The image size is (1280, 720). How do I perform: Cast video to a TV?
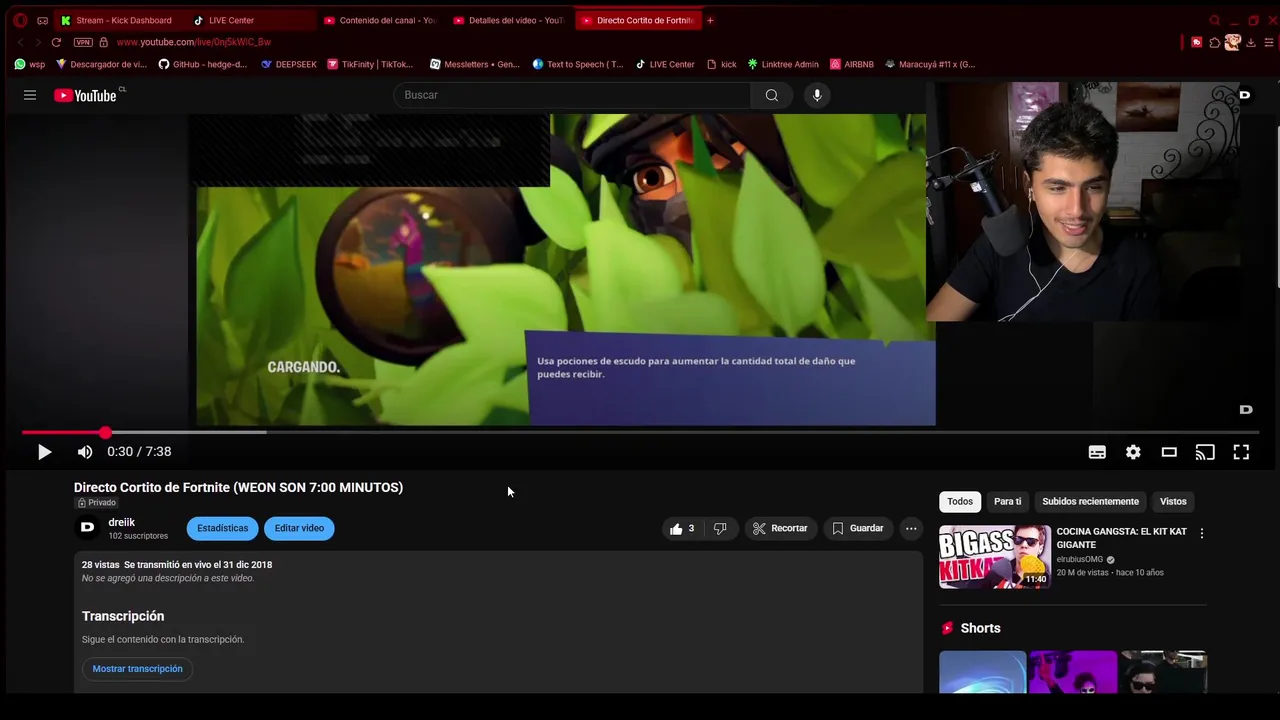pos(1205,452)
